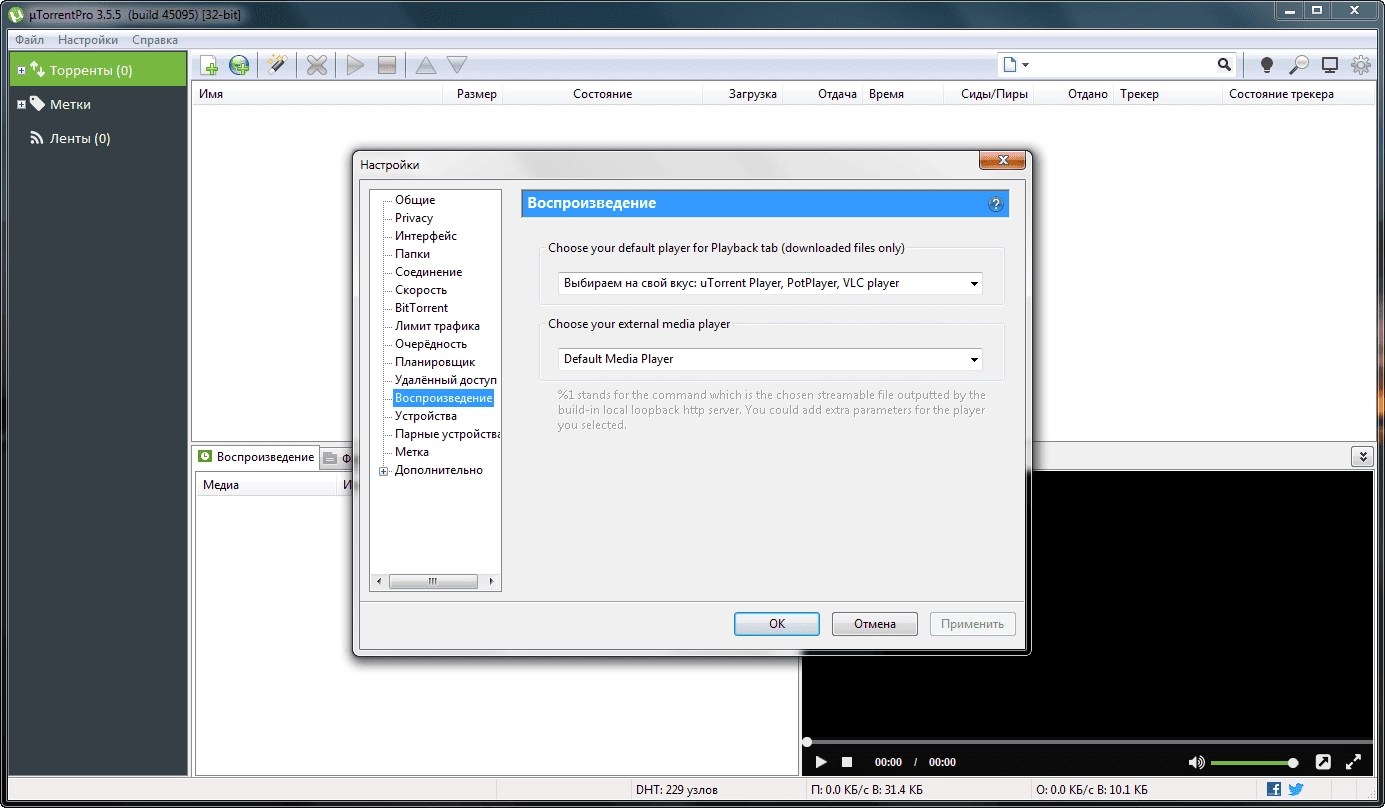This screenshot has height=808, width=1385.
Task: Open the search provider dropdown arrow
Action: (1026, 65)
